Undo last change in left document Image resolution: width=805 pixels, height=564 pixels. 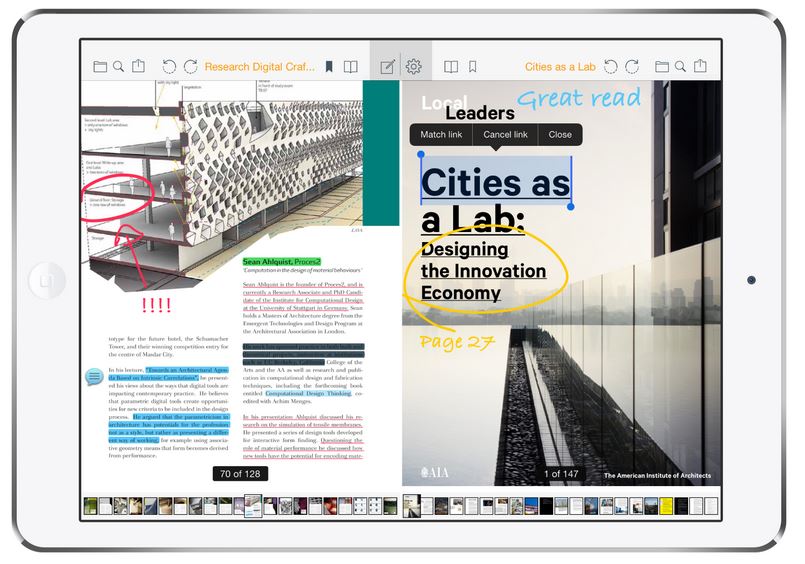click(169, 67)
